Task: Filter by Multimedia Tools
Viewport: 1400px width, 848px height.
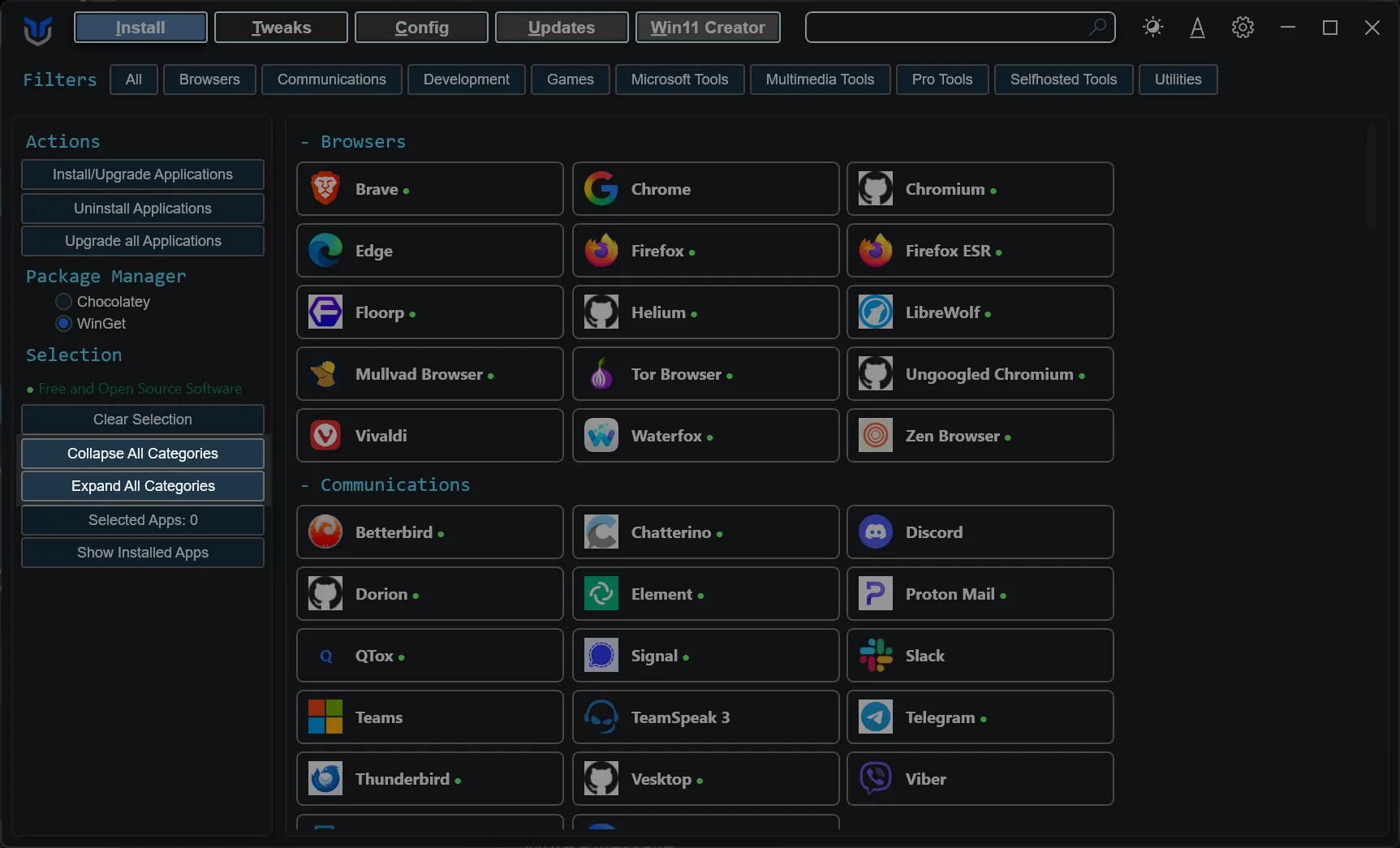Action: point(821,80)
